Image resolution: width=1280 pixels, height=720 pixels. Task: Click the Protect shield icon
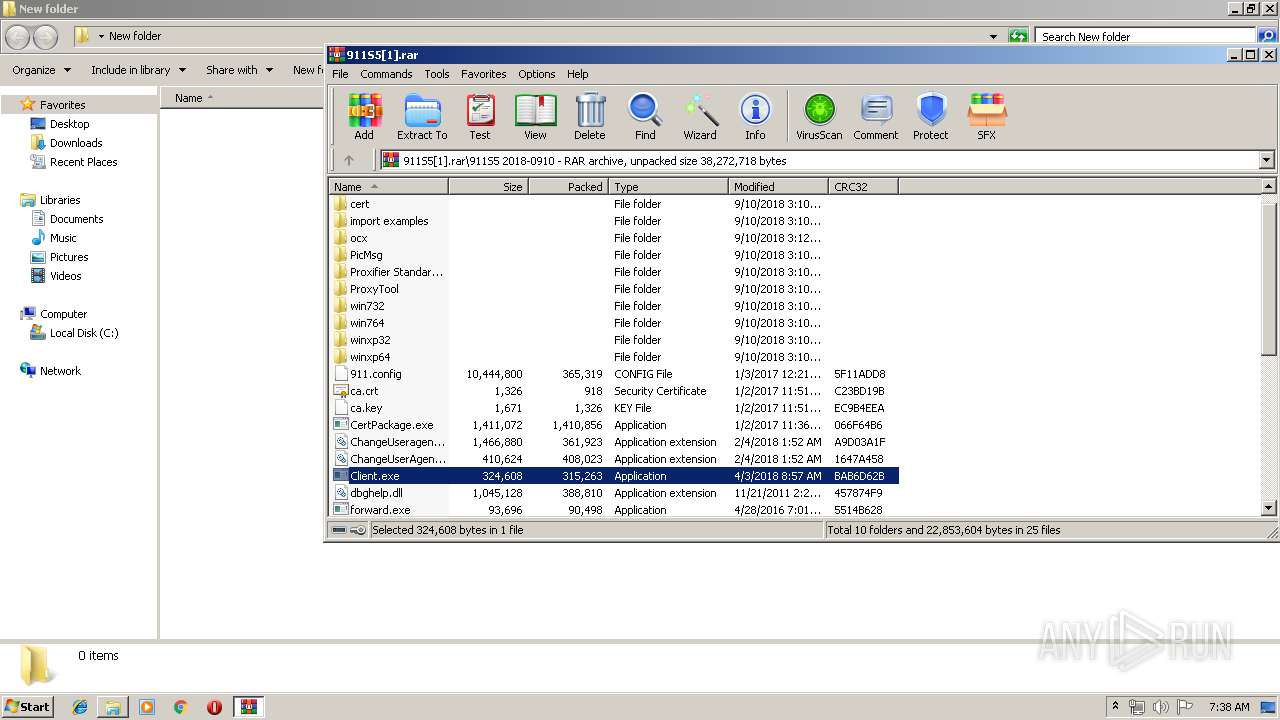(931, 116)
